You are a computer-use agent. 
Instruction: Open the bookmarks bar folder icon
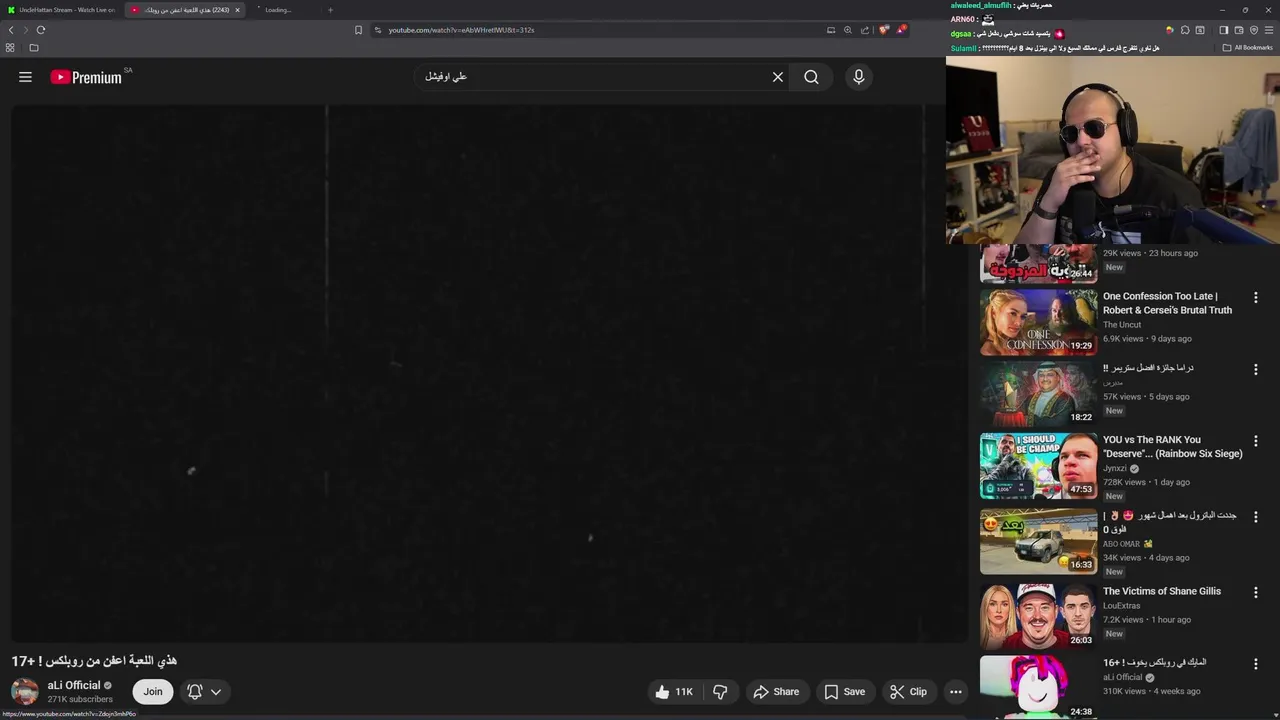tap(34, 48)
